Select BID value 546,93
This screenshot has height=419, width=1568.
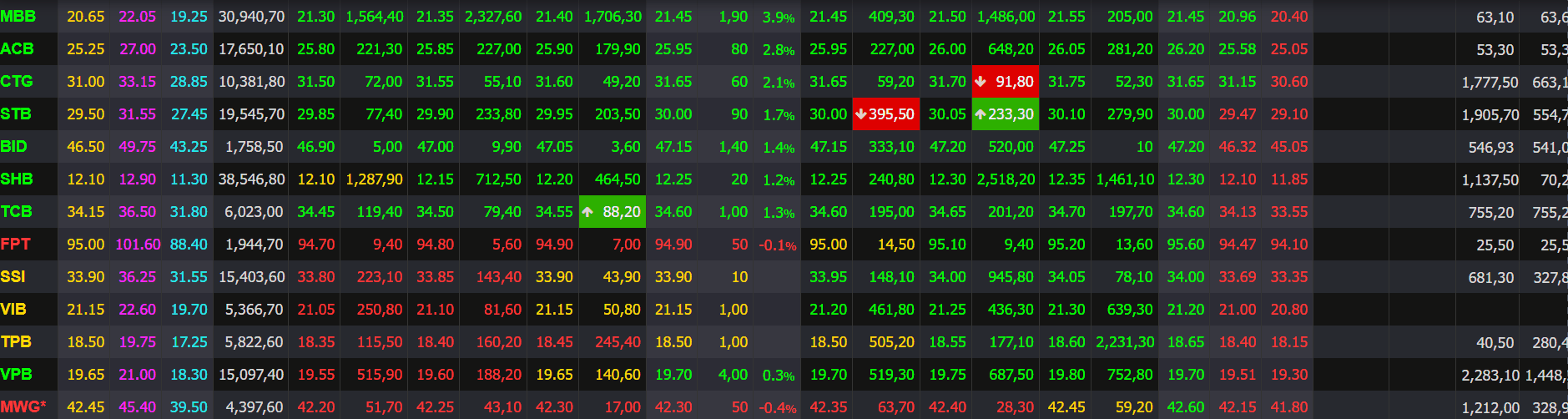tap(1491, 148)
